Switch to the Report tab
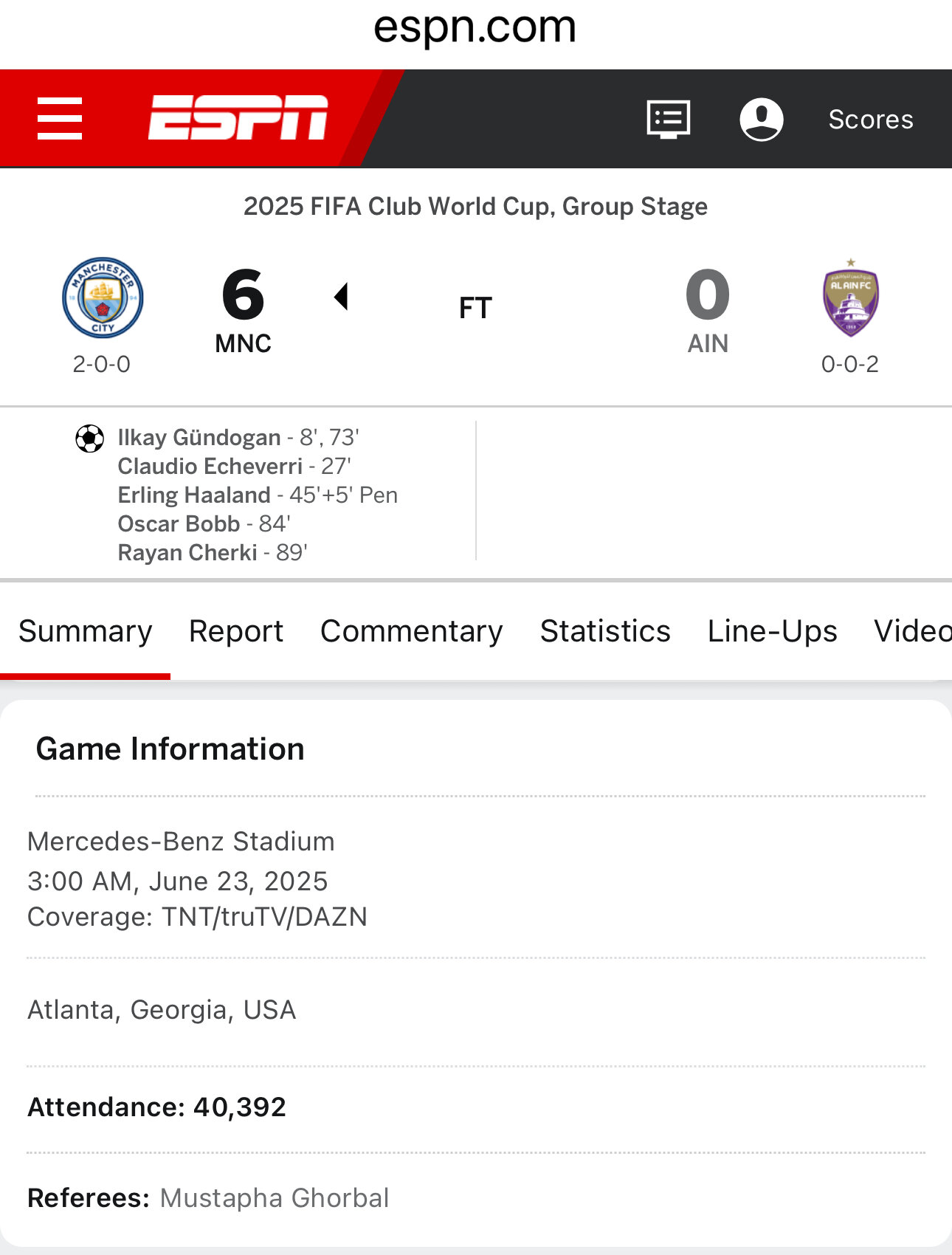Screen dimensions: 952x1255 tap(236, 631)
